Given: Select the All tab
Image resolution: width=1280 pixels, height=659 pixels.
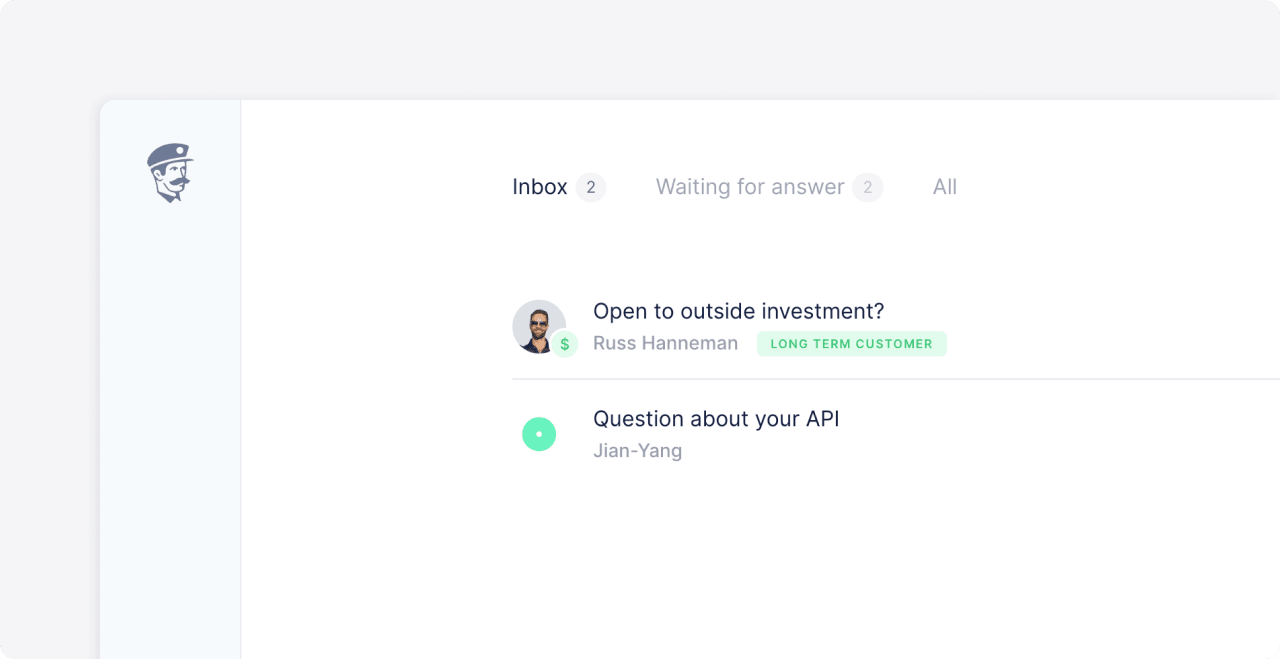Looking at the screenshot, I should (x=945, y=187).
